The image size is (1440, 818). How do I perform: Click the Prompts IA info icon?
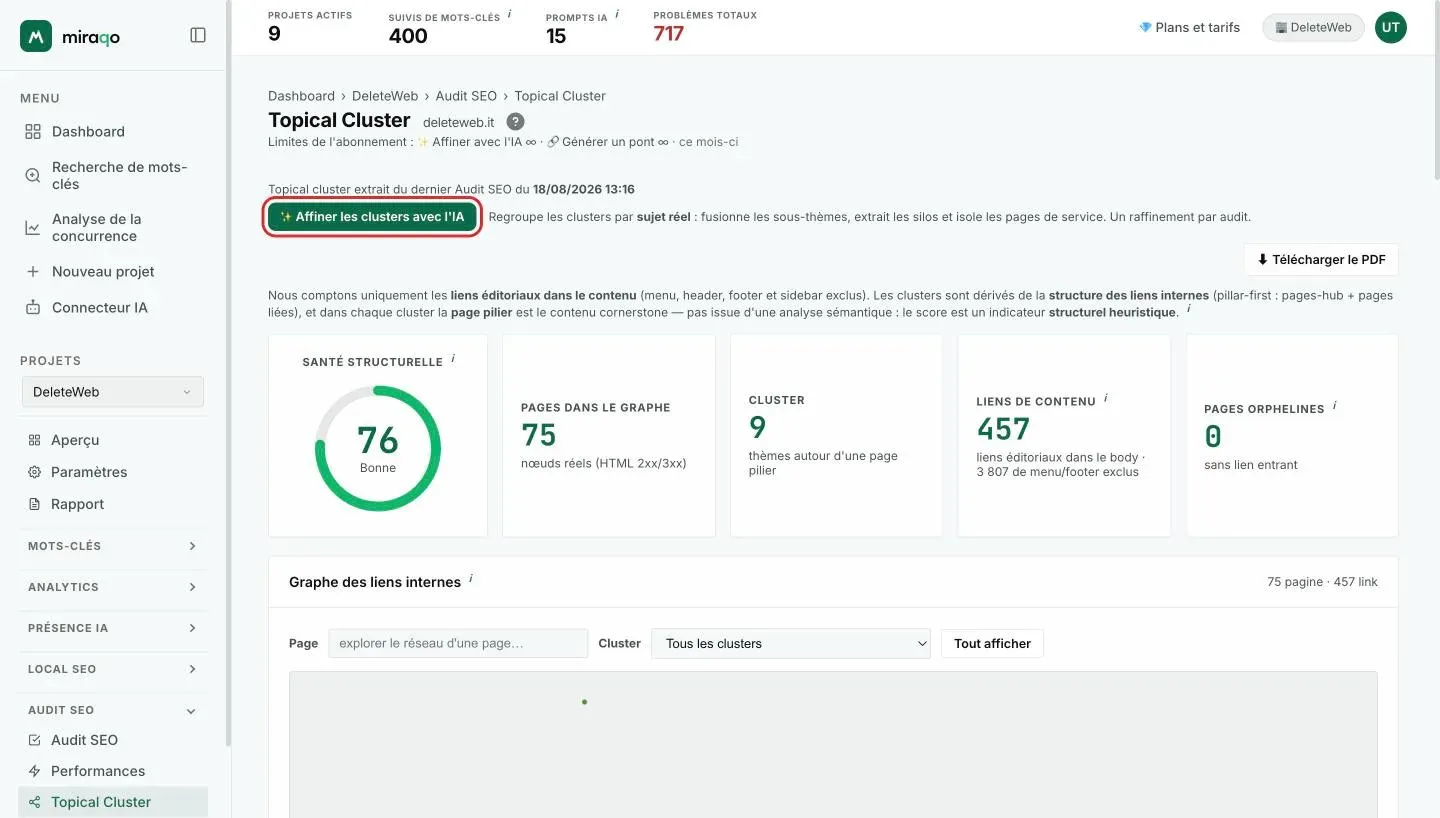point(617,14)
